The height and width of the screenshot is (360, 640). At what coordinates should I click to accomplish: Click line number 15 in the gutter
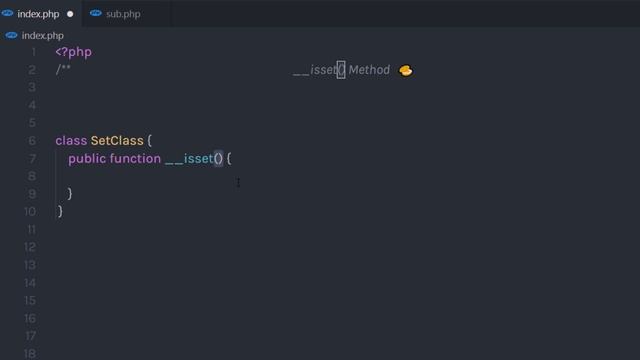pos(30,301)
